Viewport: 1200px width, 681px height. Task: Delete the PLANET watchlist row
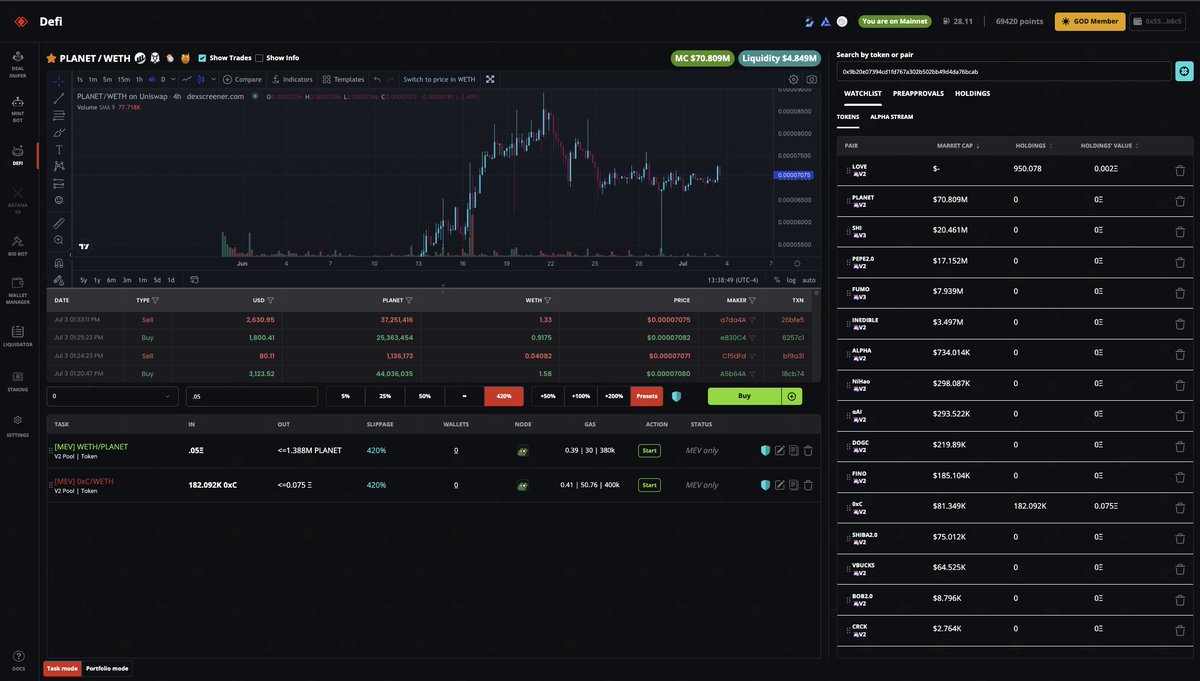pyautogui.click(x=1180, y=200)
